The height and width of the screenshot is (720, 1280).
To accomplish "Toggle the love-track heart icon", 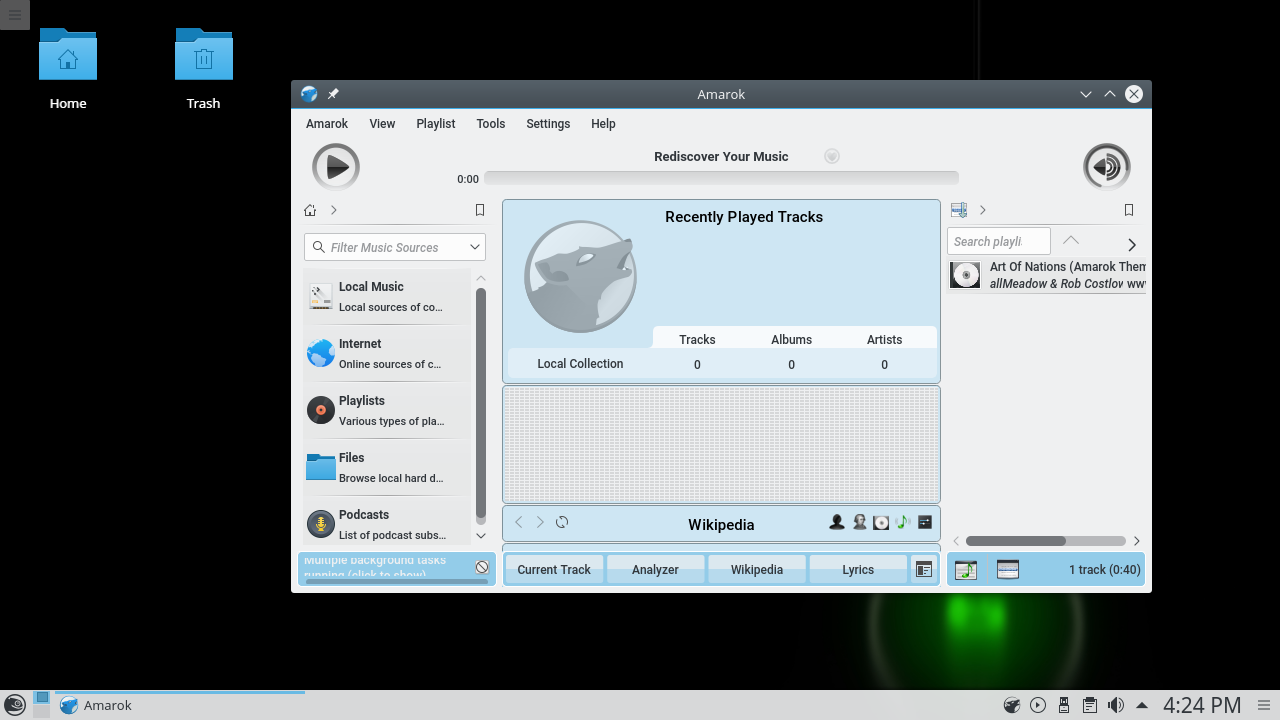I will [x=831, y=156].
